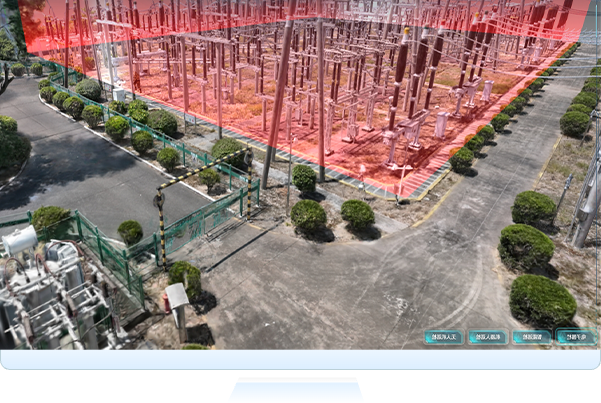Screen dimensions: 601x403
Task: Select the steel utility pole beside roadside shrubs
Action: pyautogui.click(x=587, y=200)
